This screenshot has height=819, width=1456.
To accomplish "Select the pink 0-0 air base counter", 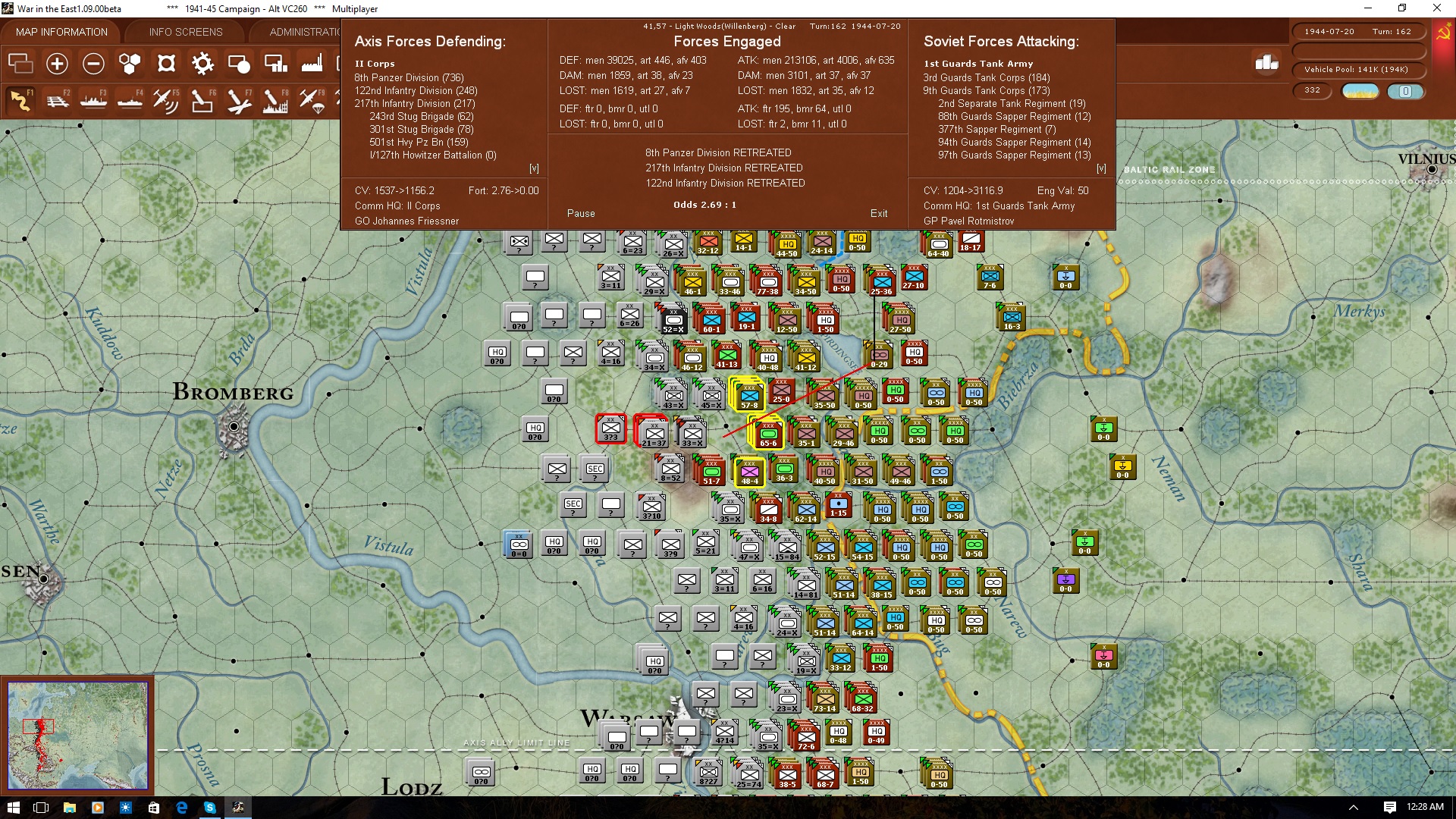I will (x=1104, y=657).
